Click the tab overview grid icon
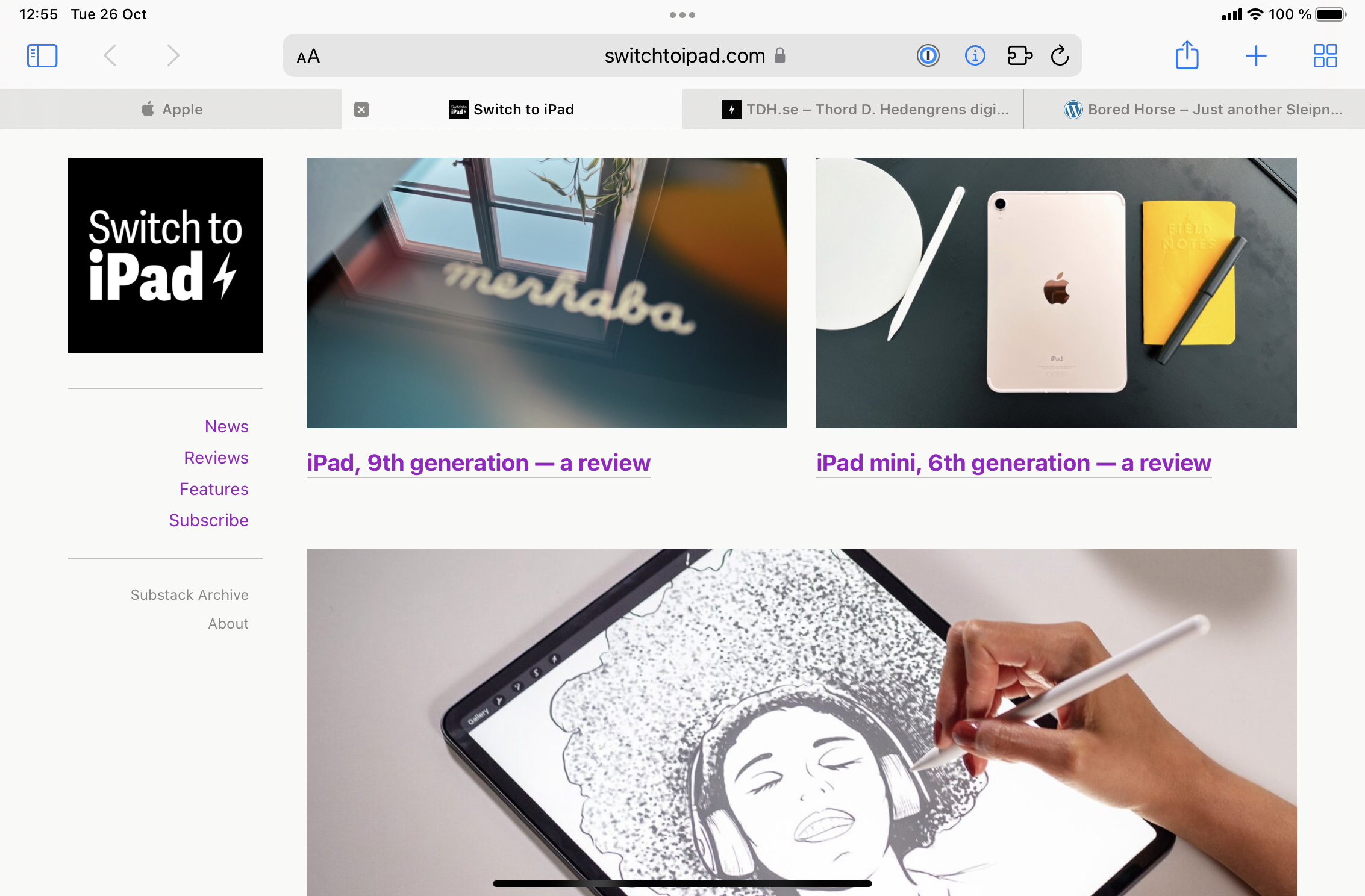 coord(1325,55)
